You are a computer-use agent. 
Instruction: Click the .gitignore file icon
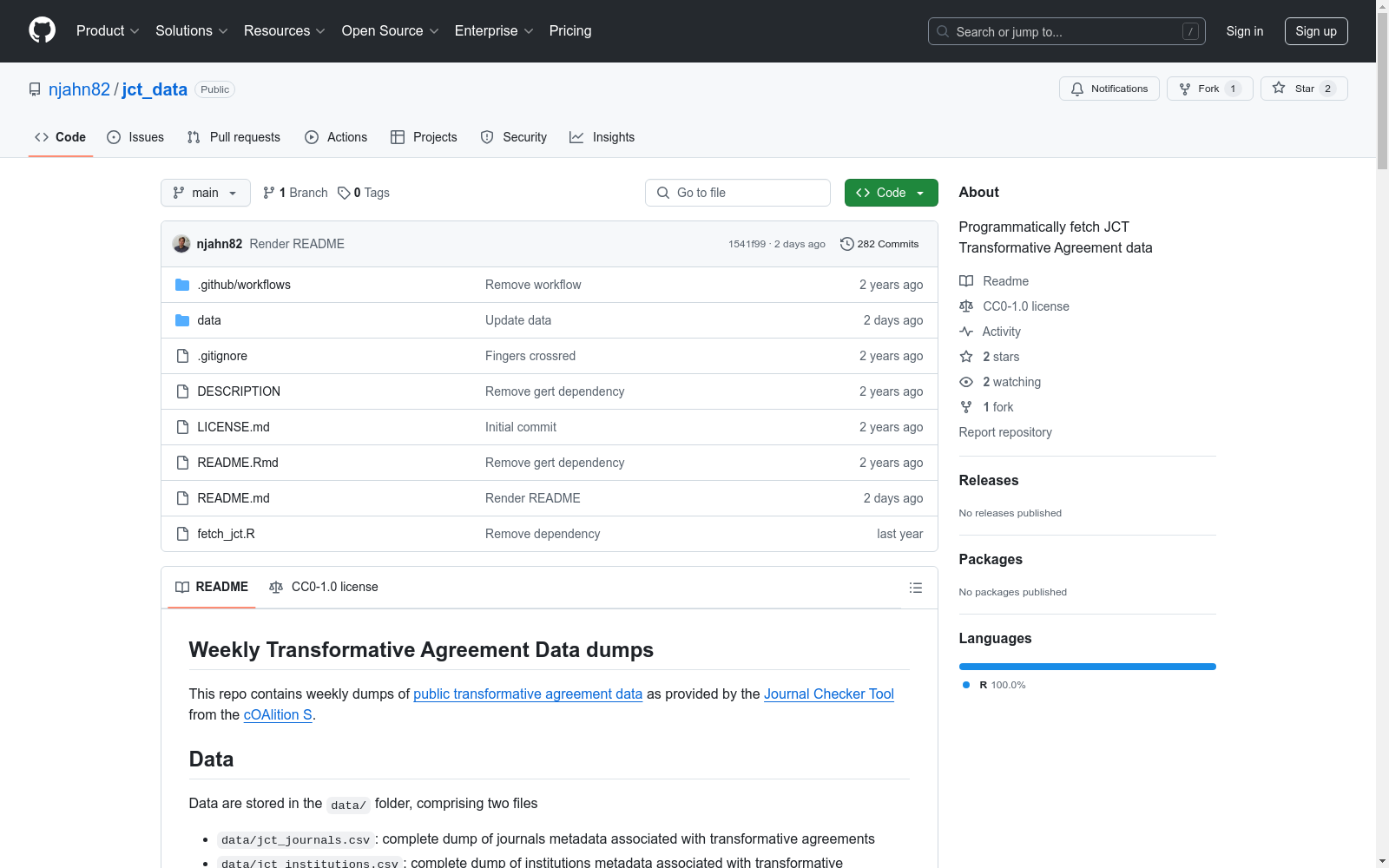click(182, 356)
